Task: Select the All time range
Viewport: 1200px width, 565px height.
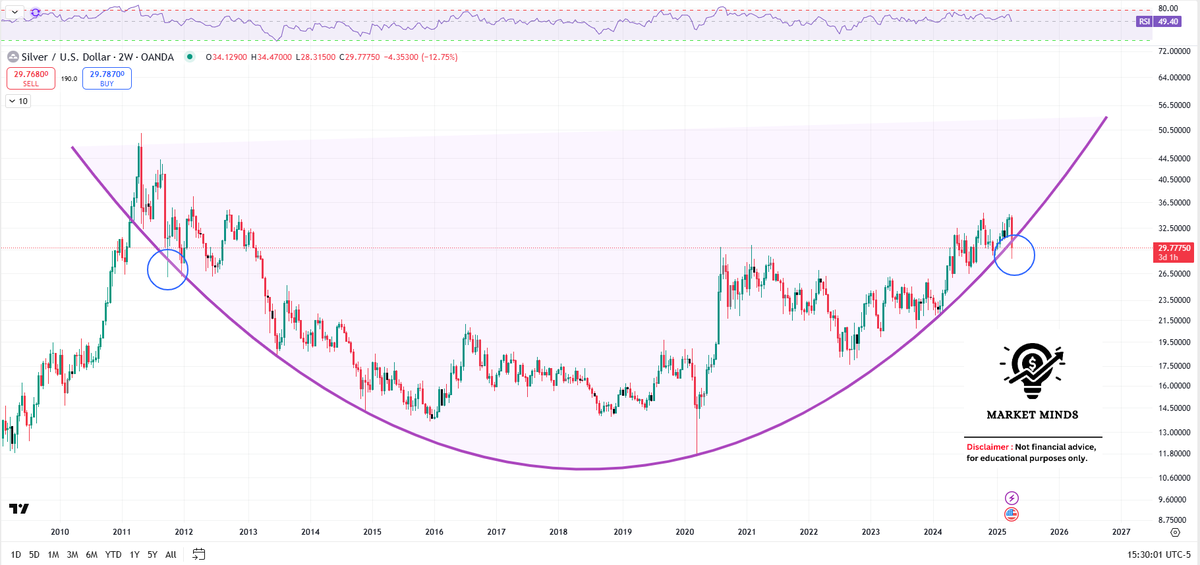Action: (170, 554)
